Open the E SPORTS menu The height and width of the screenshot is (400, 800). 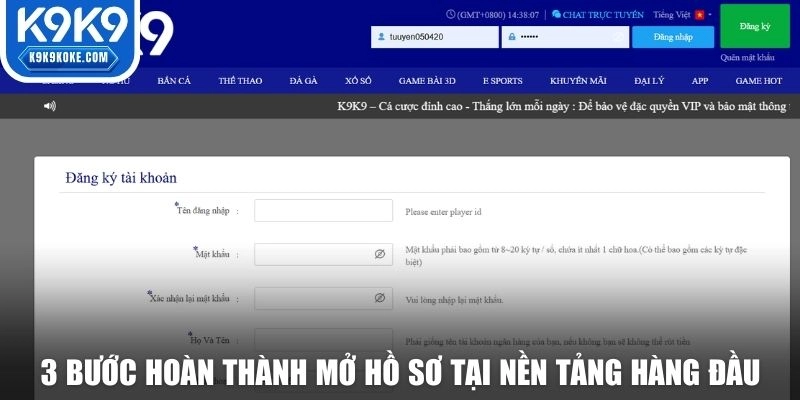503,81
